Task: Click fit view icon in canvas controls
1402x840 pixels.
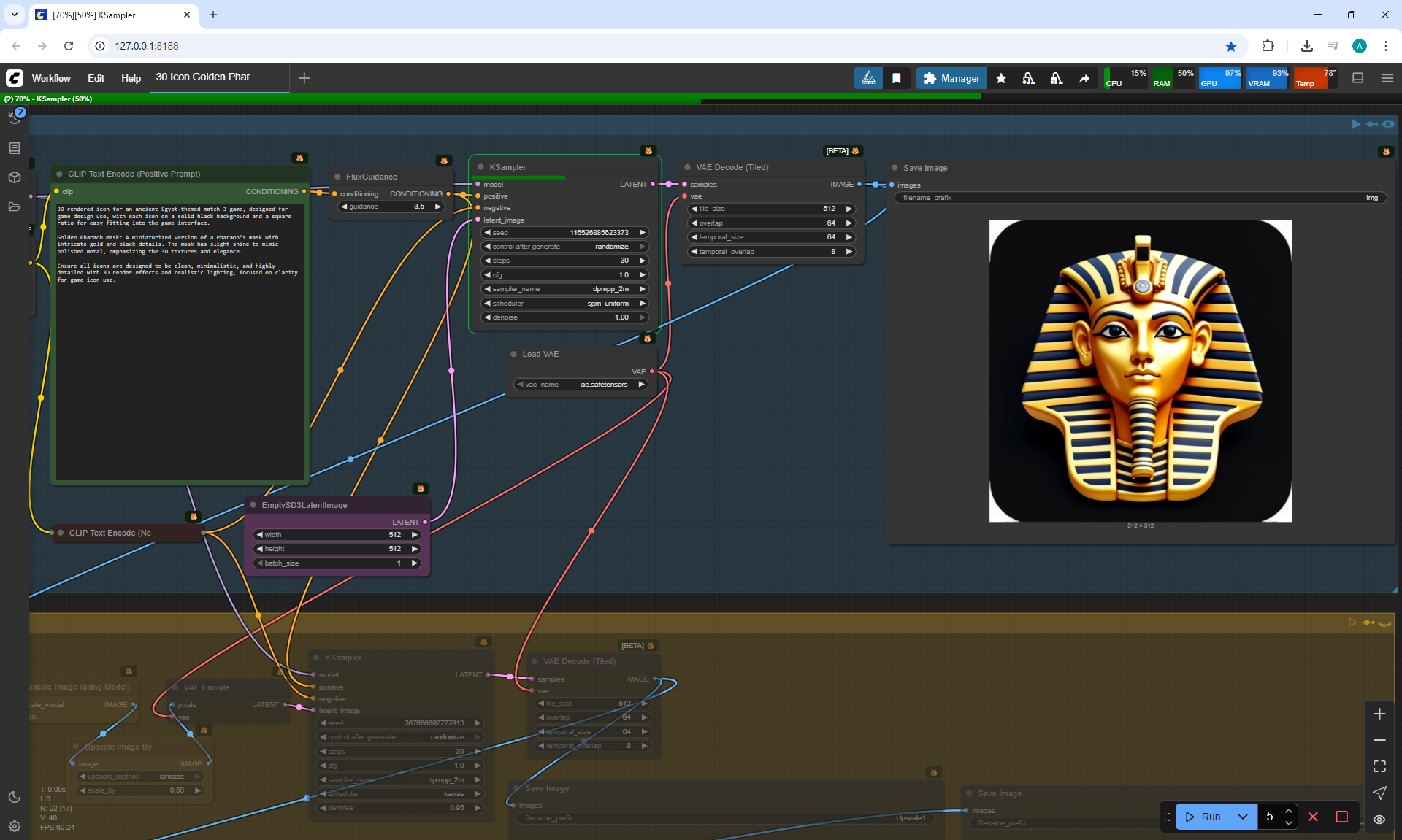Action: 1379,766
